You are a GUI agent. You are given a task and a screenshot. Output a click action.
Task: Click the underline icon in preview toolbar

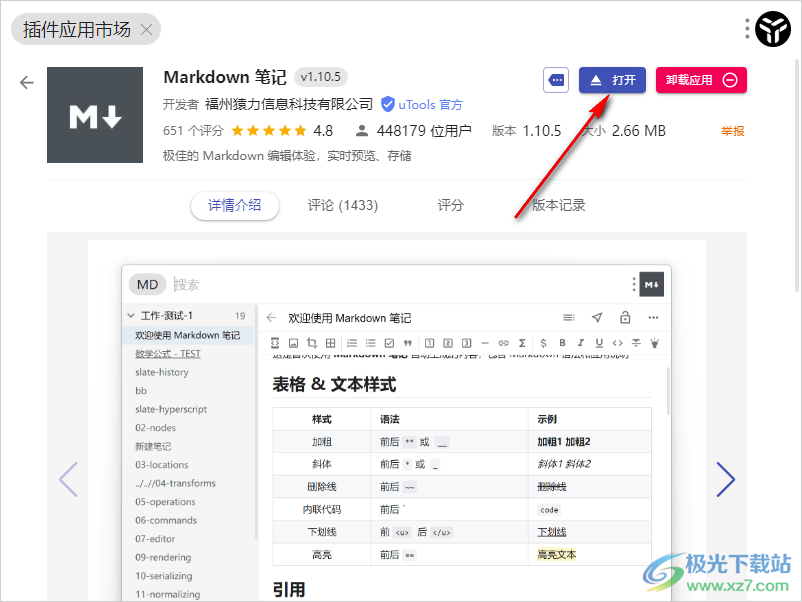(x=599, y=343)
